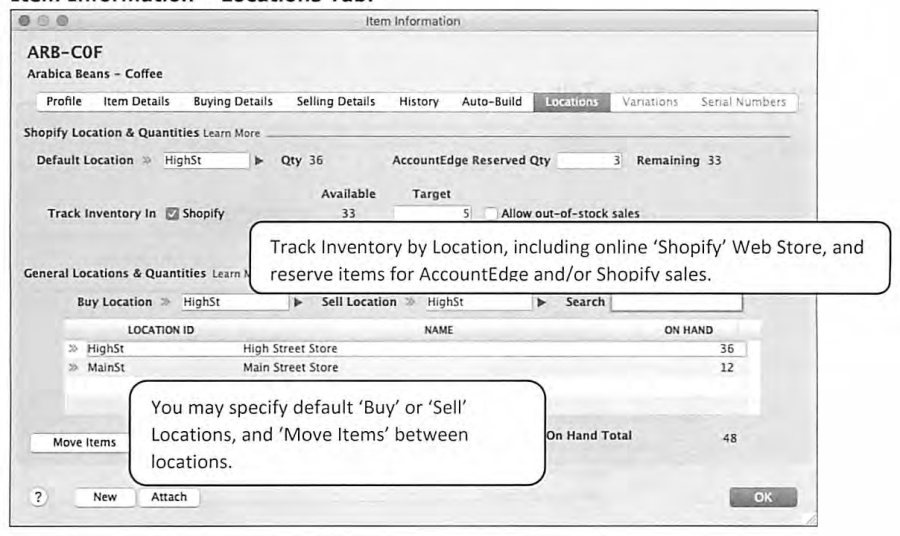Click the AccountEdge Reserved Qty field

589,160
